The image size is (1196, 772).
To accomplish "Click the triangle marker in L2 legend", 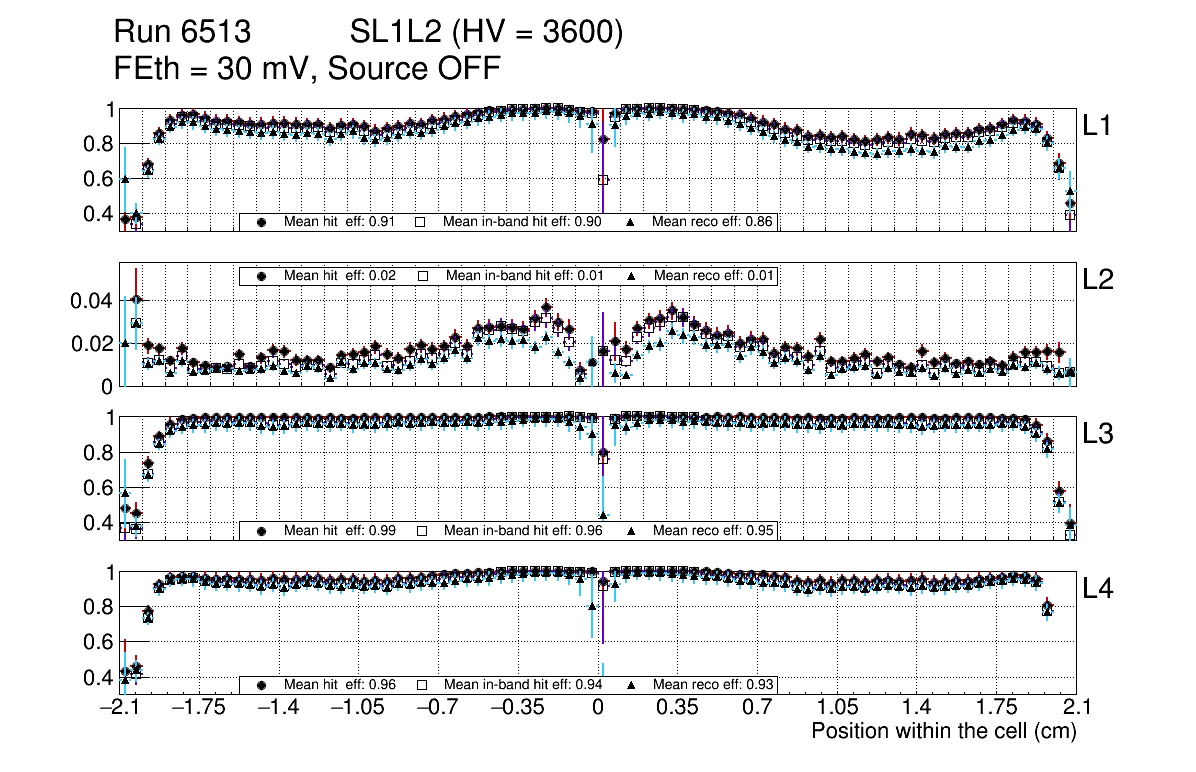I will coord(632,276).
